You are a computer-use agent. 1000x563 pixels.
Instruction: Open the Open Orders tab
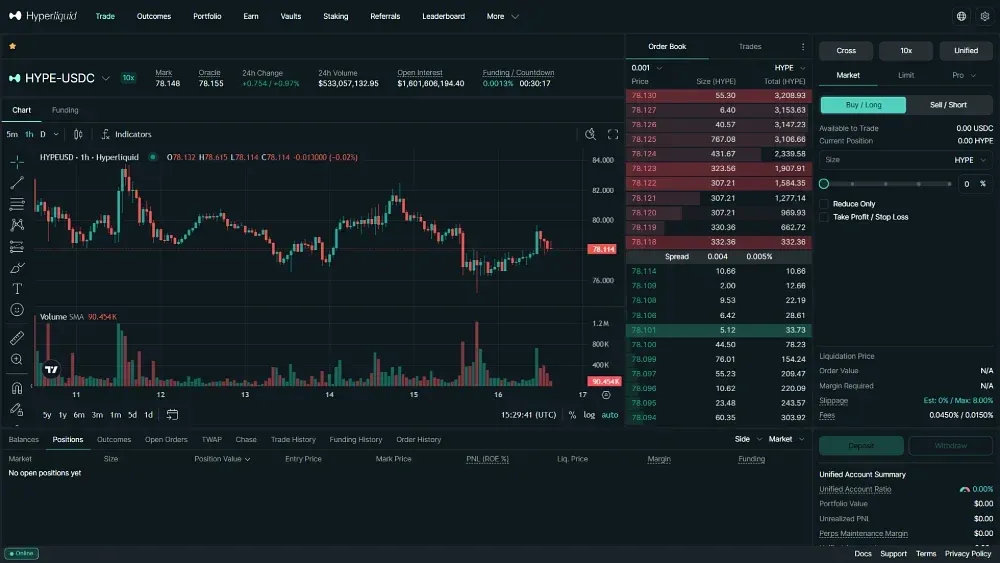(166, 440)
